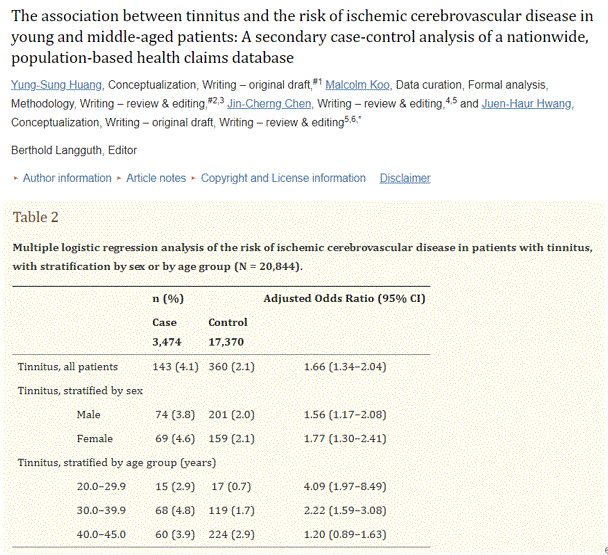
Task: Click the cell '15 (2.9)'
Action: pyautogui.click(x=175, y=486)
